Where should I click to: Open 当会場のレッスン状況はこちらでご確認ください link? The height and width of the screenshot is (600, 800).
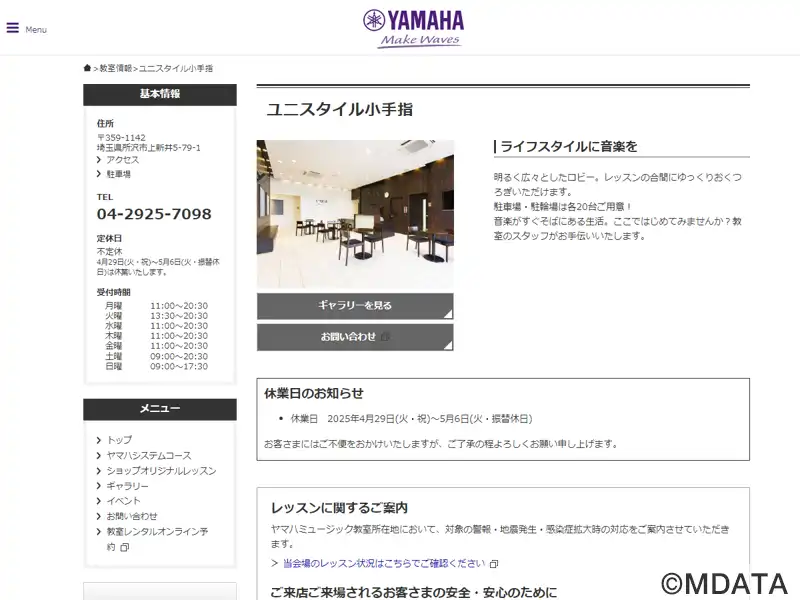point(384,563)
